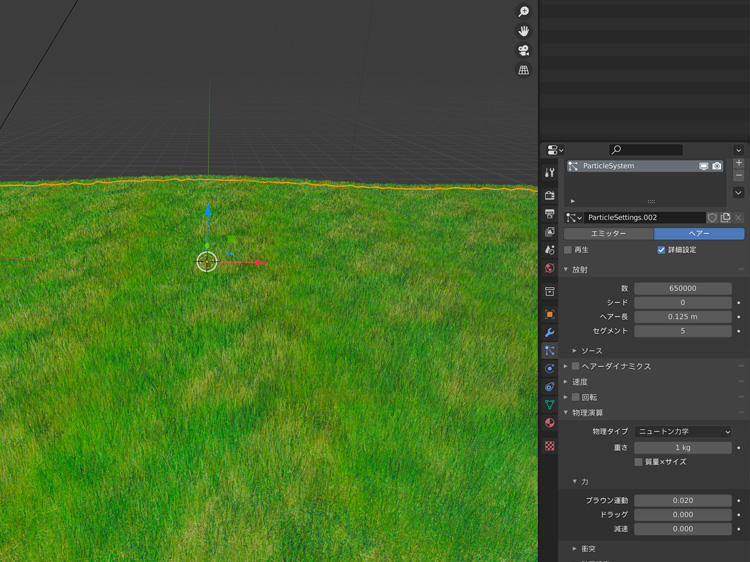
Task: Toggle camera view with the camera icon
Action: click(523, 50)
